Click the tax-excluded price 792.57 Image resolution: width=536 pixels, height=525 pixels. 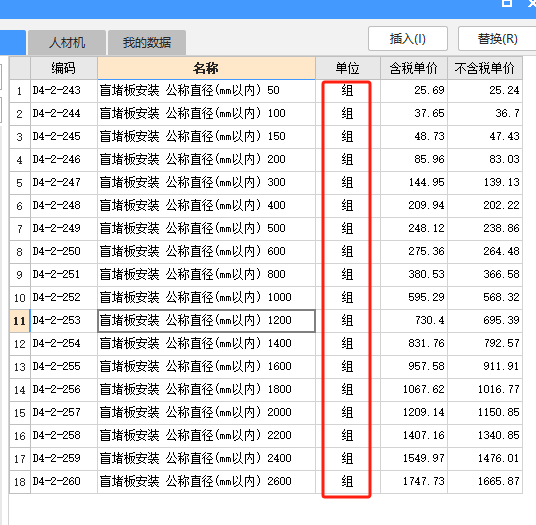click(x=485, y=344)
